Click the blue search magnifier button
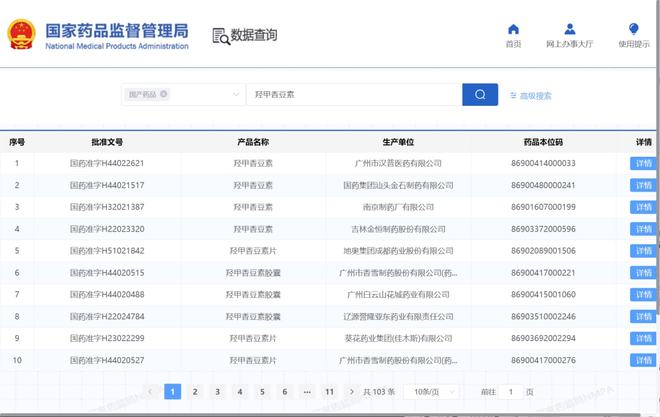Screen dimensions: 660x417 pyautogui.click(x=480, y=95)
